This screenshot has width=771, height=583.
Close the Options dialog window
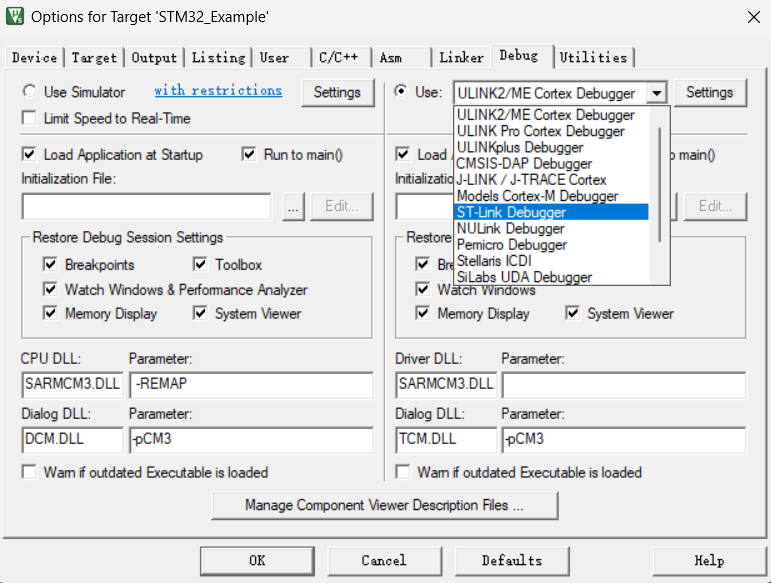pyautogui.click(x=753, y=17)
